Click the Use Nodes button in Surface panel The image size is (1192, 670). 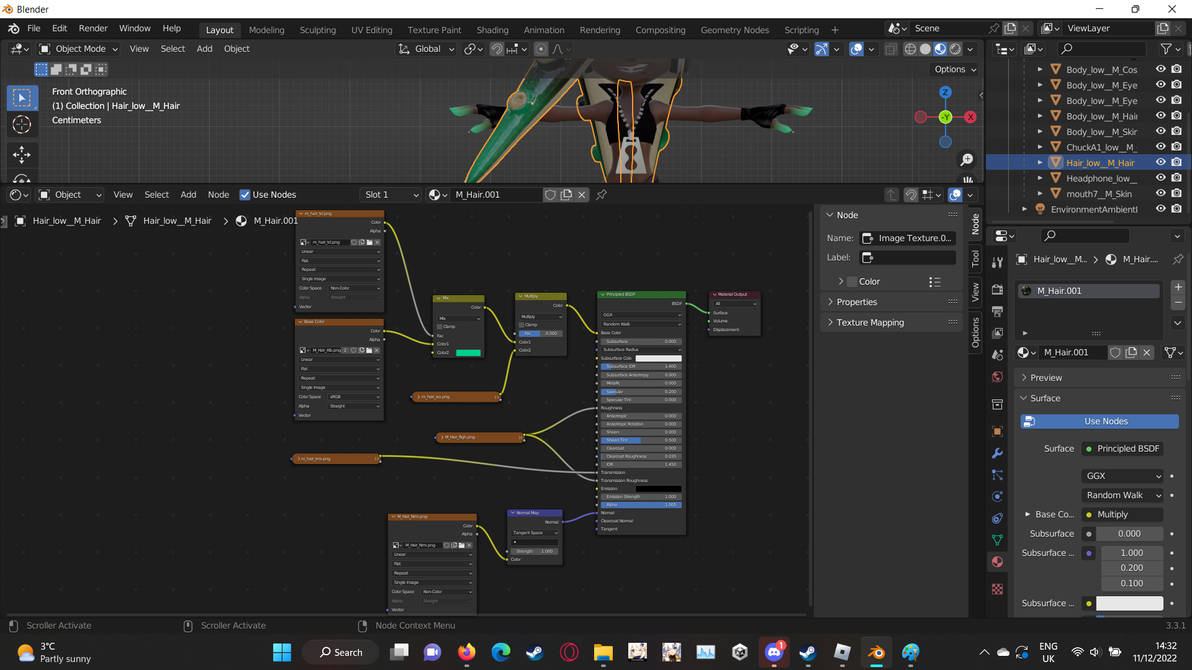[x=1099, y=421]
